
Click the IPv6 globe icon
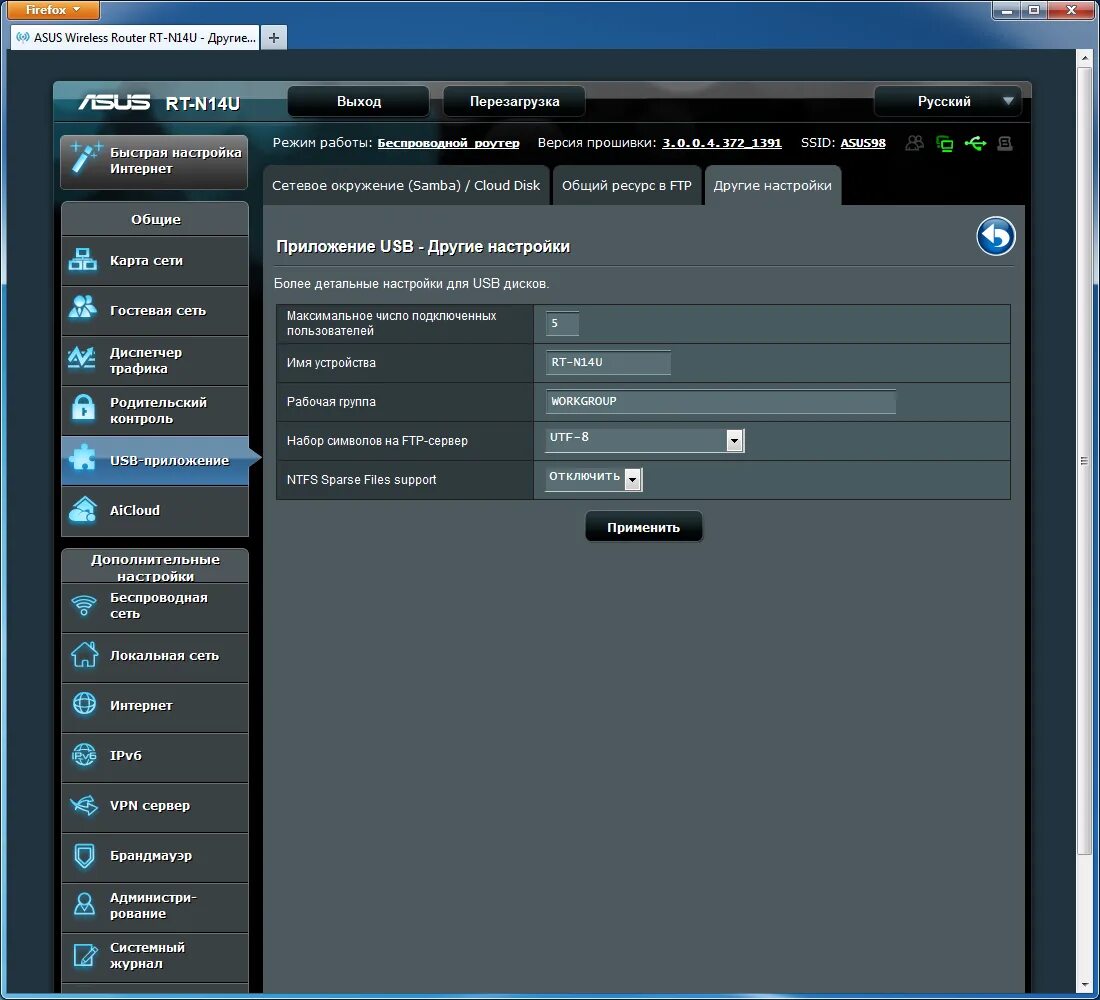pyautogui.click(x=84, y=755)
